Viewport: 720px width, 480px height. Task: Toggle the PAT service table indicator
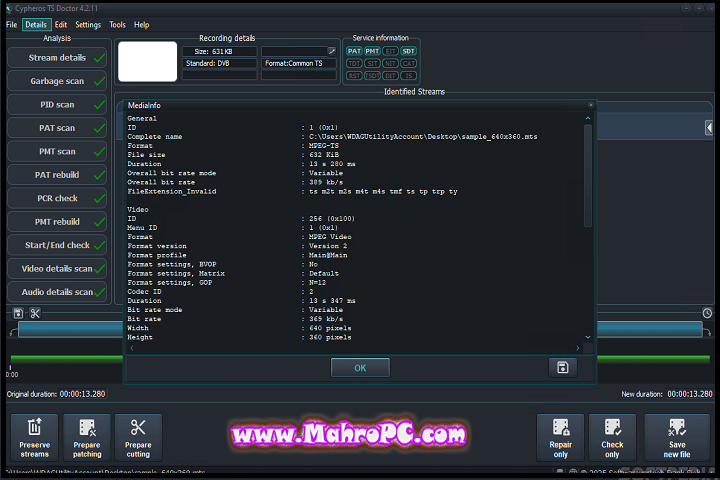pos(354,51)
